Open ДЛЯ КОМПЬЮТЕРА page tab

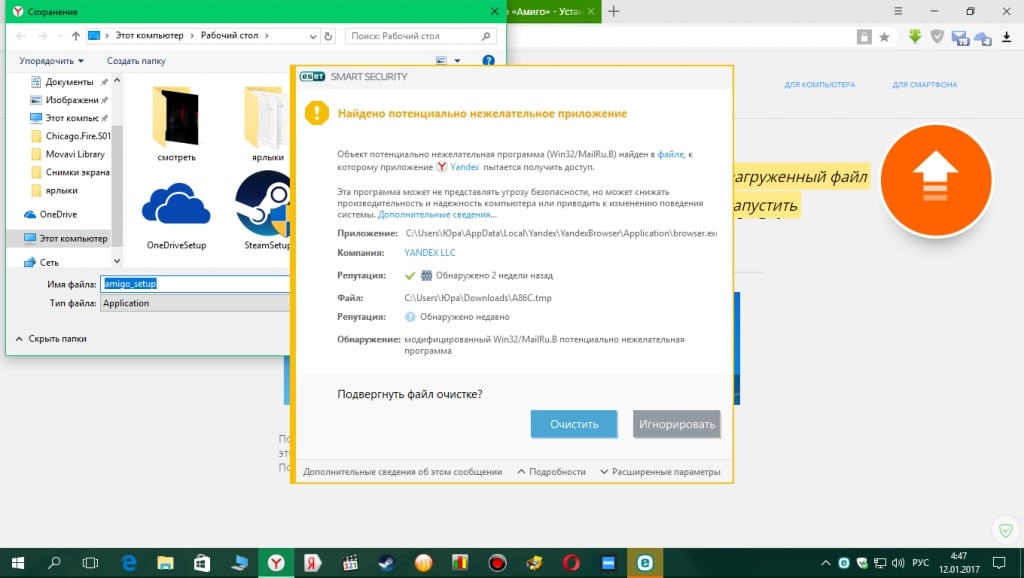pos(820,84)
